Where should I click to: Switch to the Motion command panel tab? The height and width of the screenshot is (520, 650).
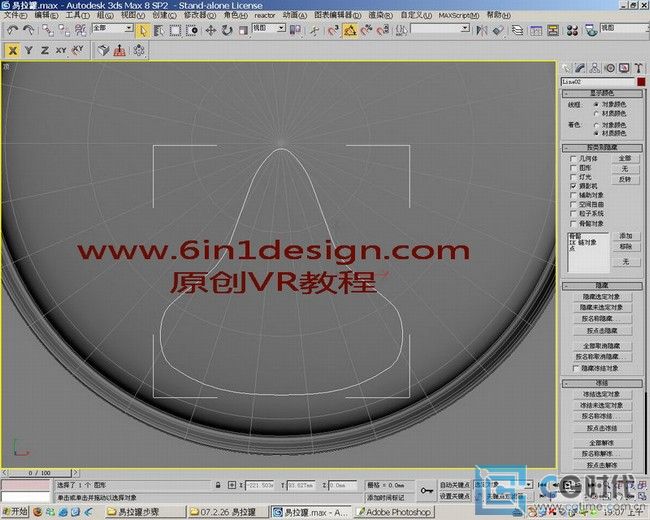pyautogui.click(x=609, y=68)
